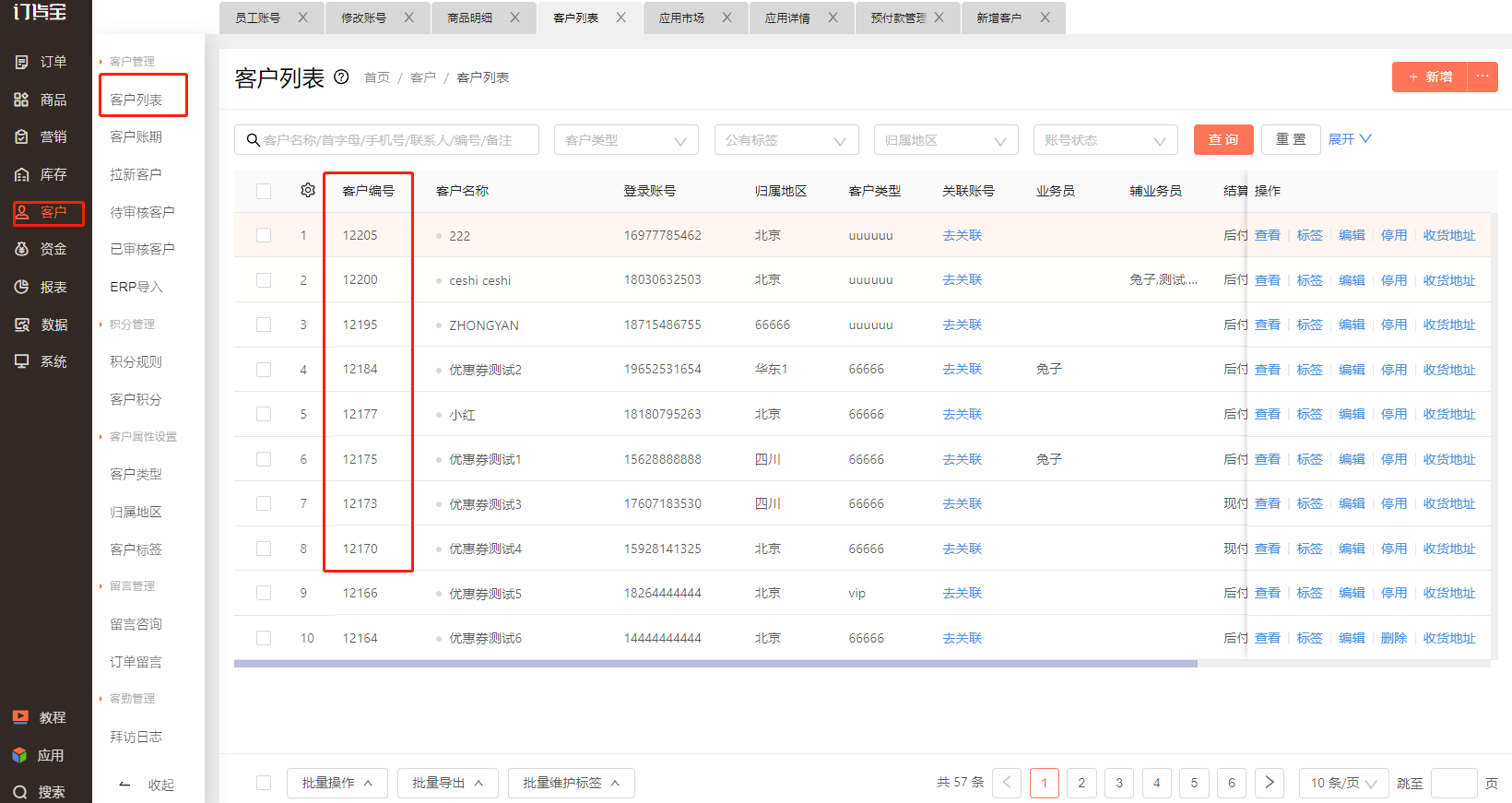Click the help question mark beside 客户列表
Screen dimensions: 1512x803
point(341,77)
